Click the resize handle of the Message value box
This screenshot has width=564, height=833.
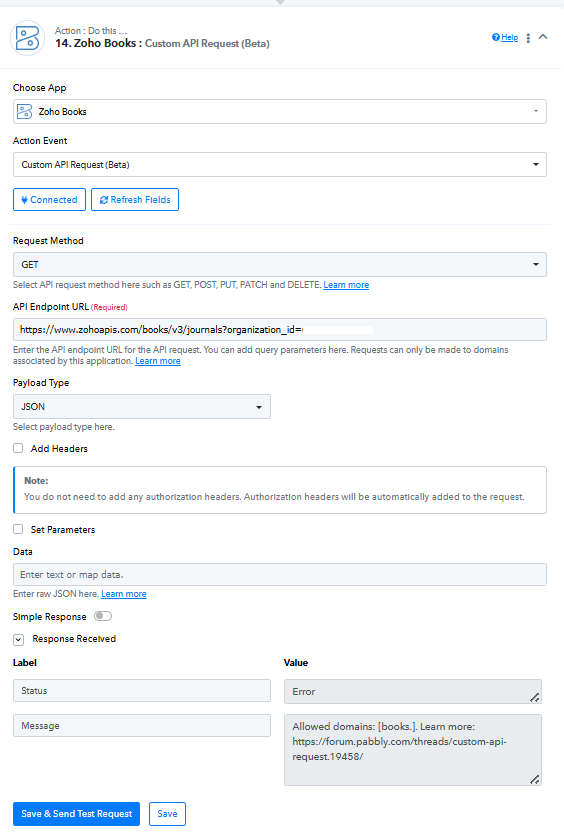point(535,779)
